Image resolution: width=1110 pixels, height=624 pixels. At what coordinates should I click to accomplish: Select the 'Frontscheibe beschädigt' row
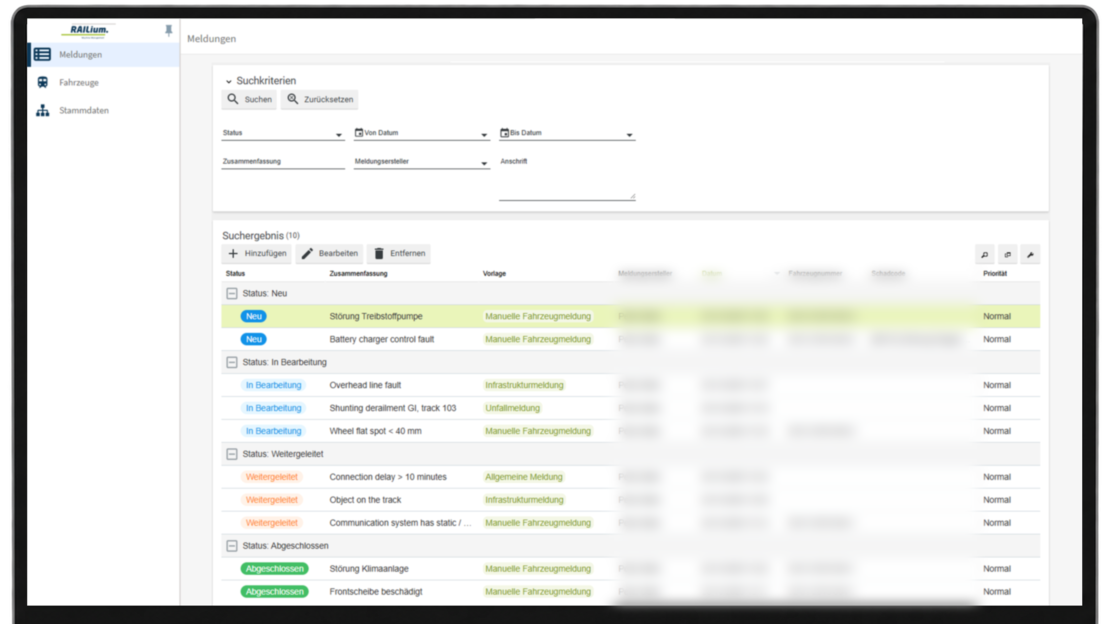click(x=631, y=591)
